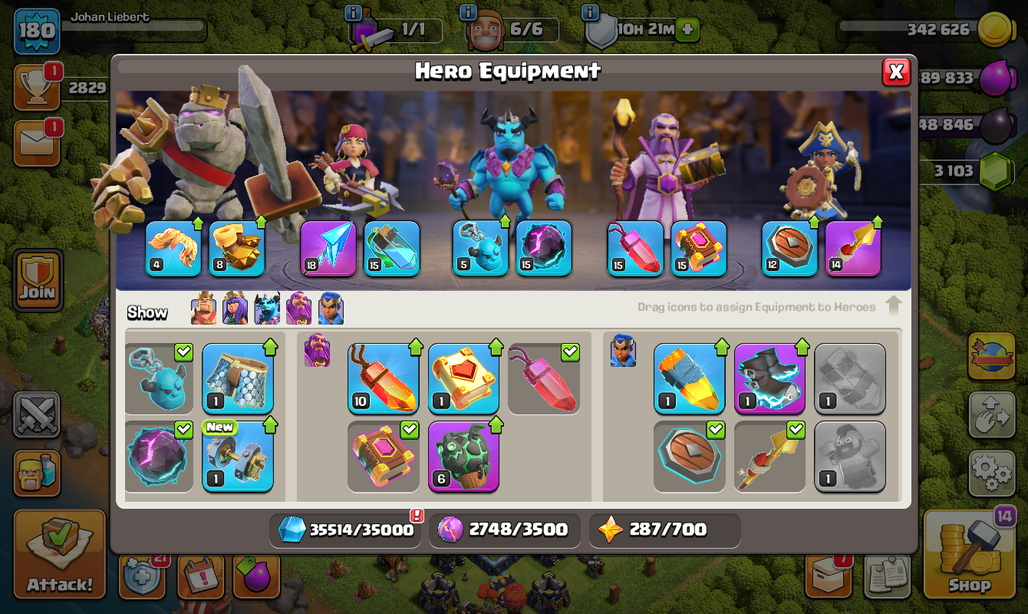
Task: Click upgrade arrow on Healing Tome tile
Action: pyautogui.click(x=496, y=346)
